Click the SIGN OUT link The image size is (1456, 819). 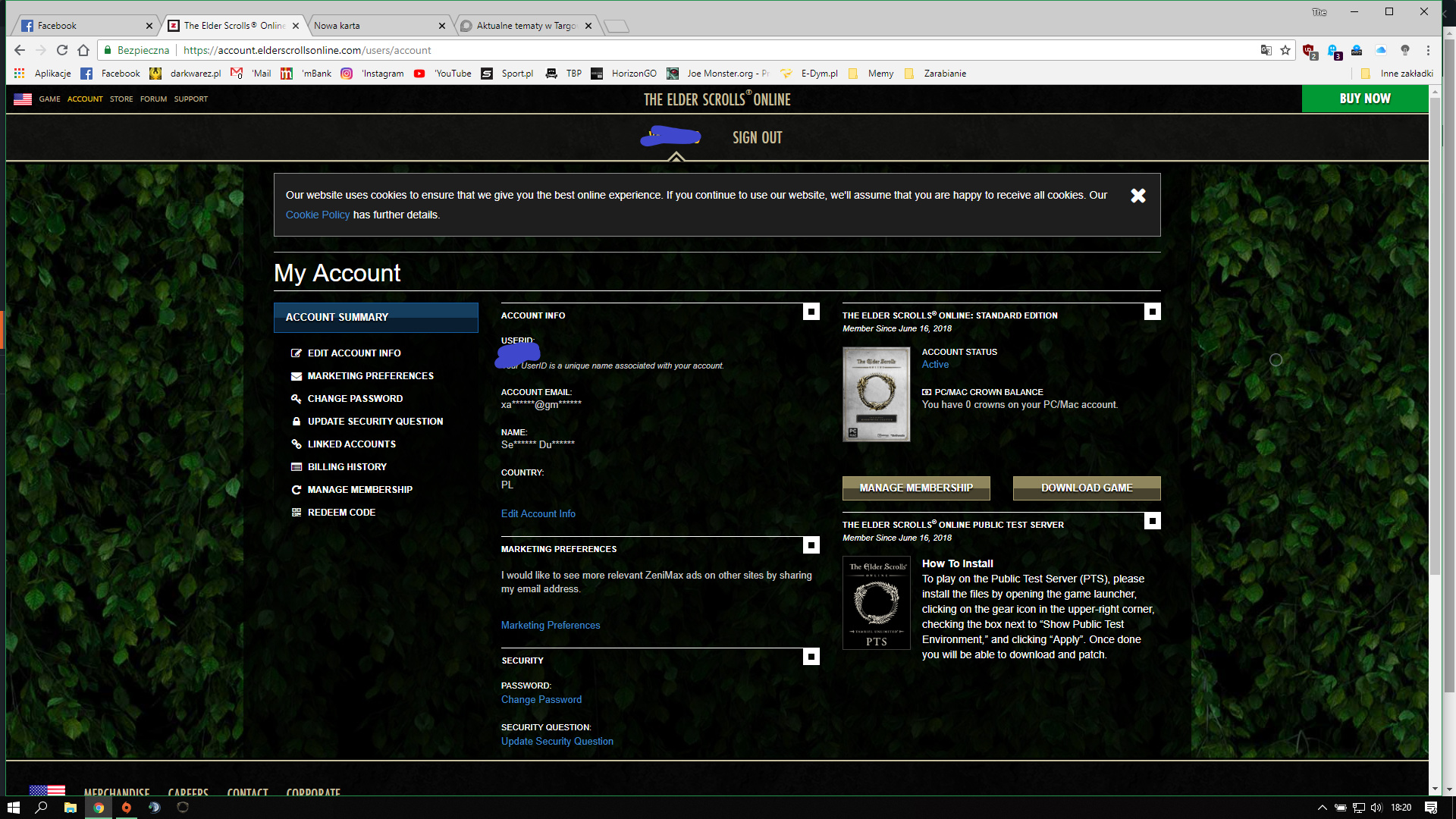757,138
